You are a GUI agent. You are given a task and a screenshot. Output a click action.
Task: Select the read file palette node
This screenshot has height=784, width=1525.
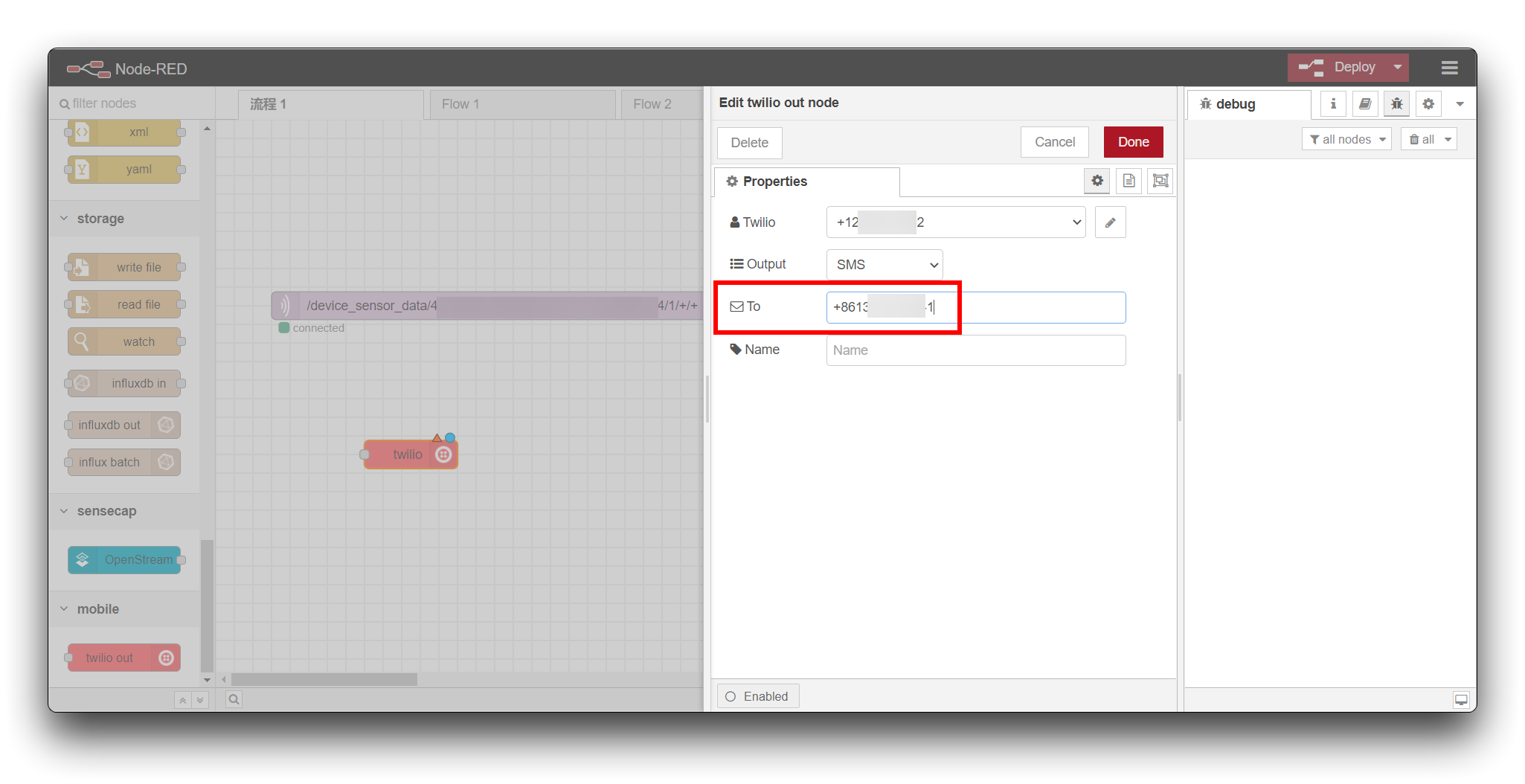pyautogui.click(x=124, y=304)
